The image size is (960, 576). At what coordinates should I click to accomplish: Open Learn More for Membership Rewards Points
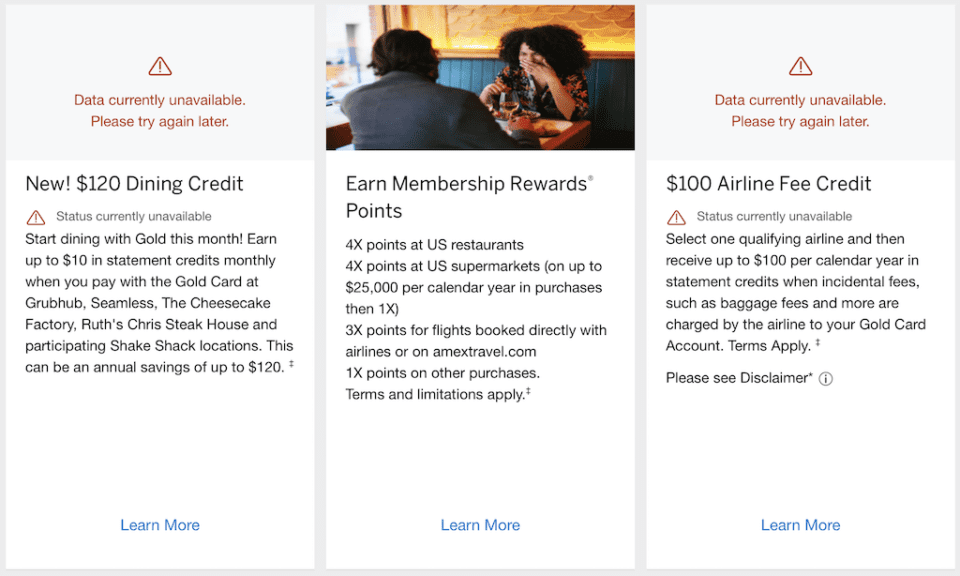[x=480, y=524]
